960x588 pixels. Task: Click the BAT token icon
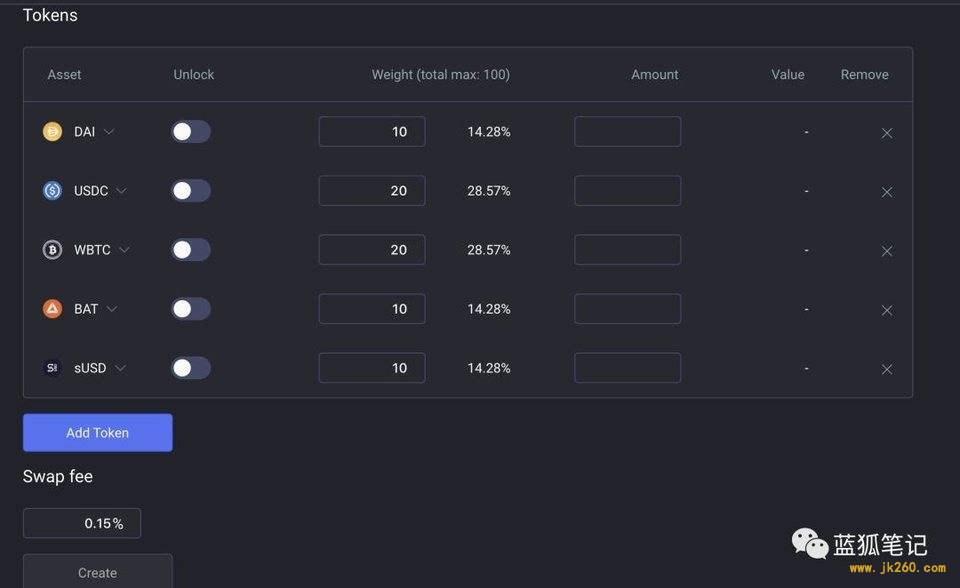point(52,309)
